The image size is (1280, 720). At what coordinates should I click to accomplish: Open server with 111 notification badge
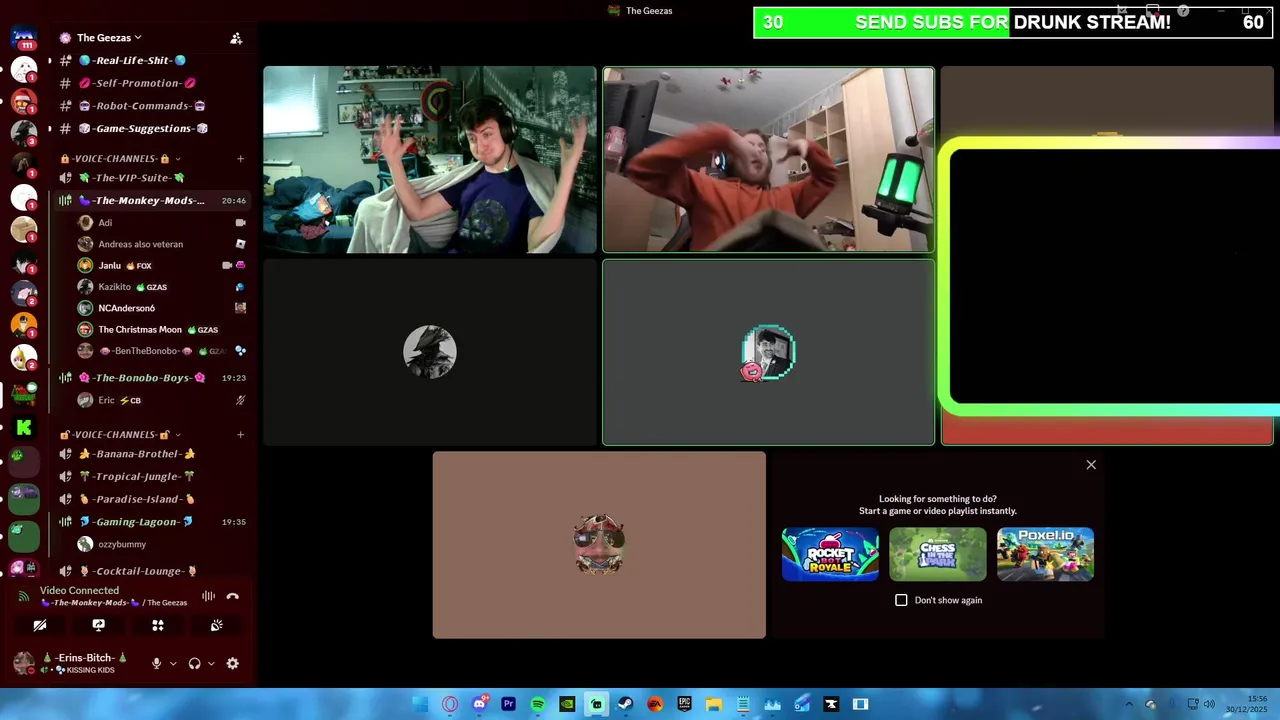(x=24, y=40)
